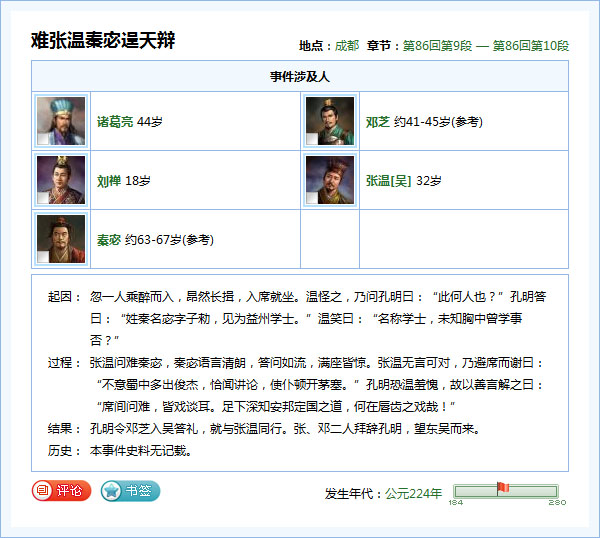Select the 刘禅 portrait thumbnail

(60, 180)
